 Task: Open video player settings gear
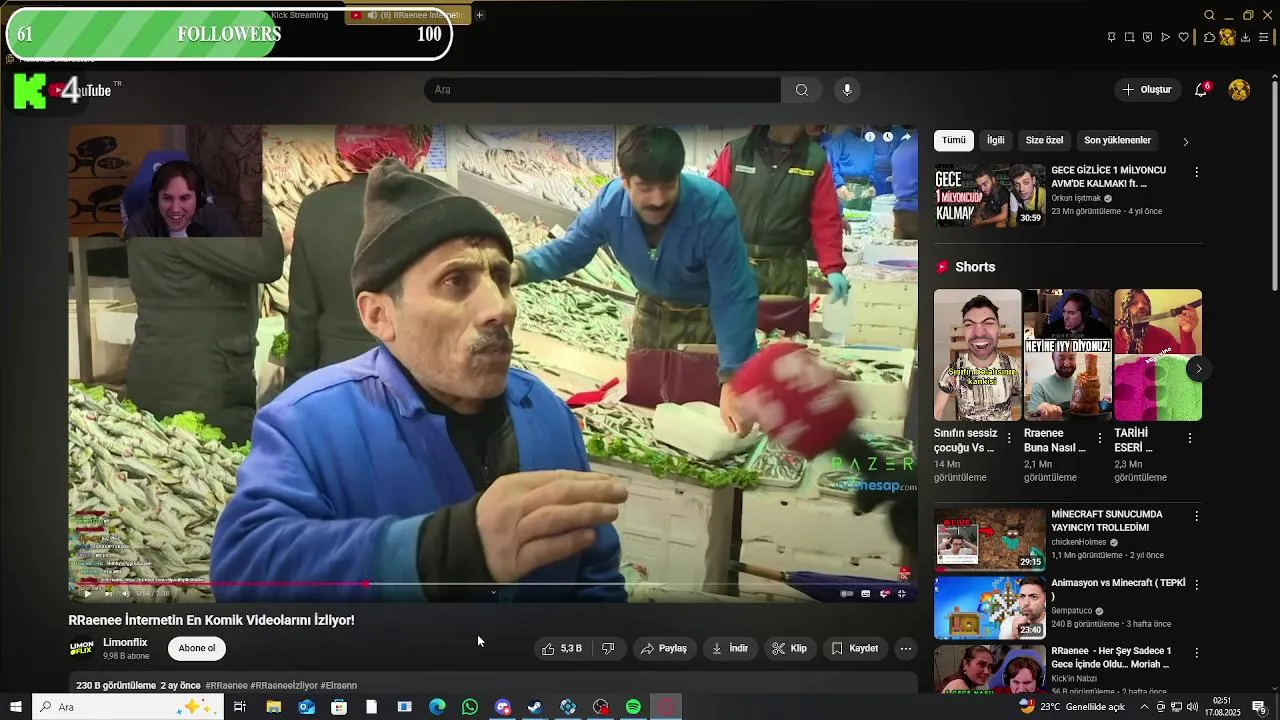[884, 593]
